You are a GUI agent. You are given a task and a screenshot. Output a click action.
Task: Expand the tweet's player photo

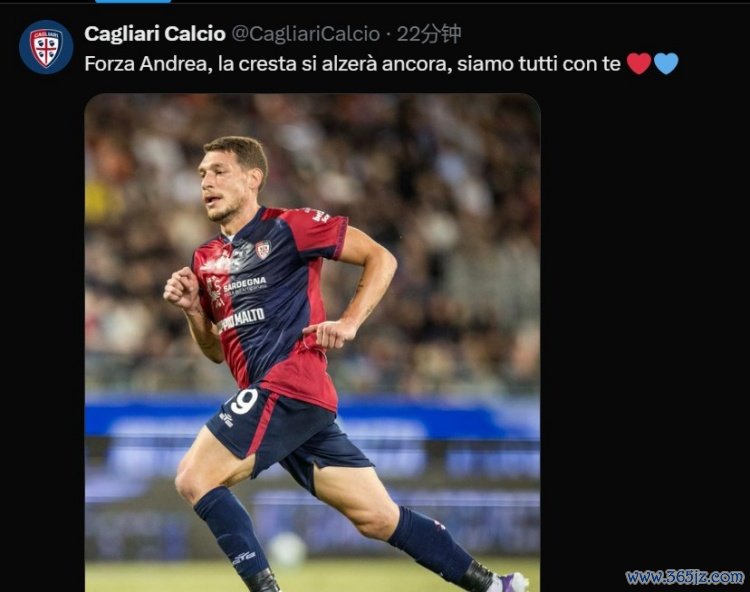(x=312, y=342)
